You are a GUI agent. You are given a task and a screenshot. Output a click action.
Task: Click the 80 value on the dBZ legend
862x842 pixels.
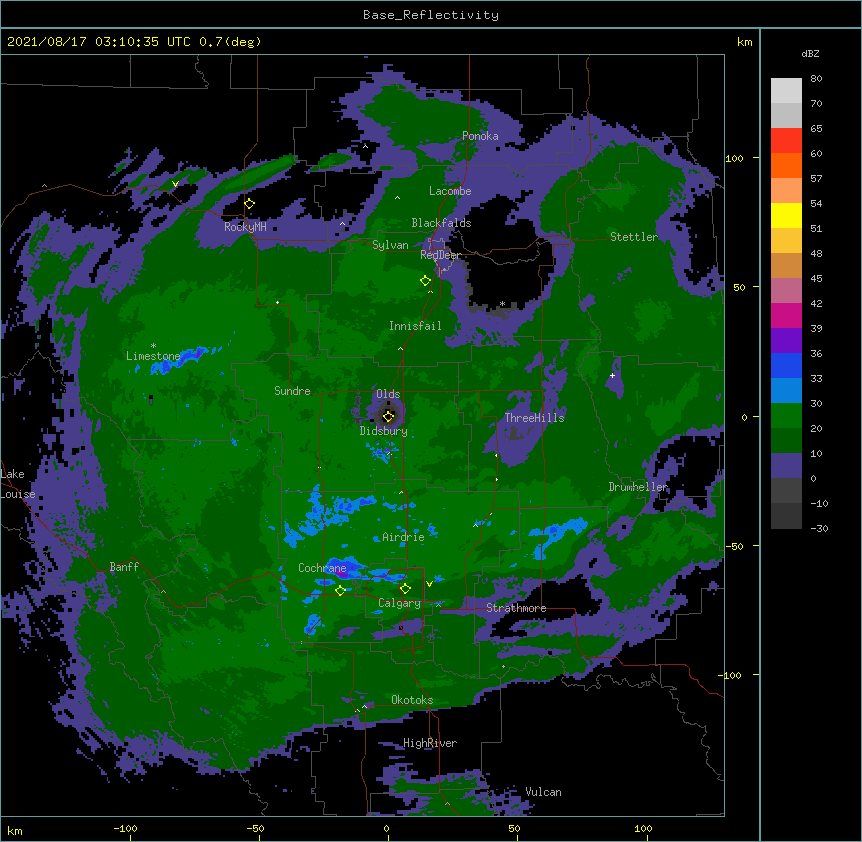tap(816, 79)
